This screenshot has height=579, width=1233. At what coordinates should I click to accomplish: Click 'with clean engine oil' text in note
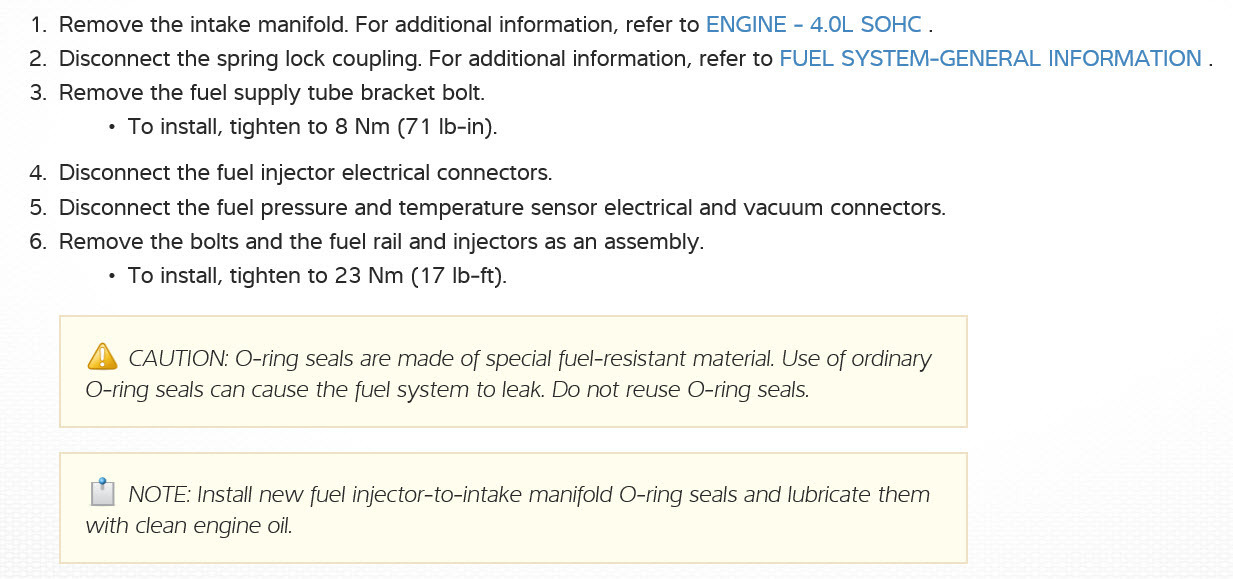point(189,526)
